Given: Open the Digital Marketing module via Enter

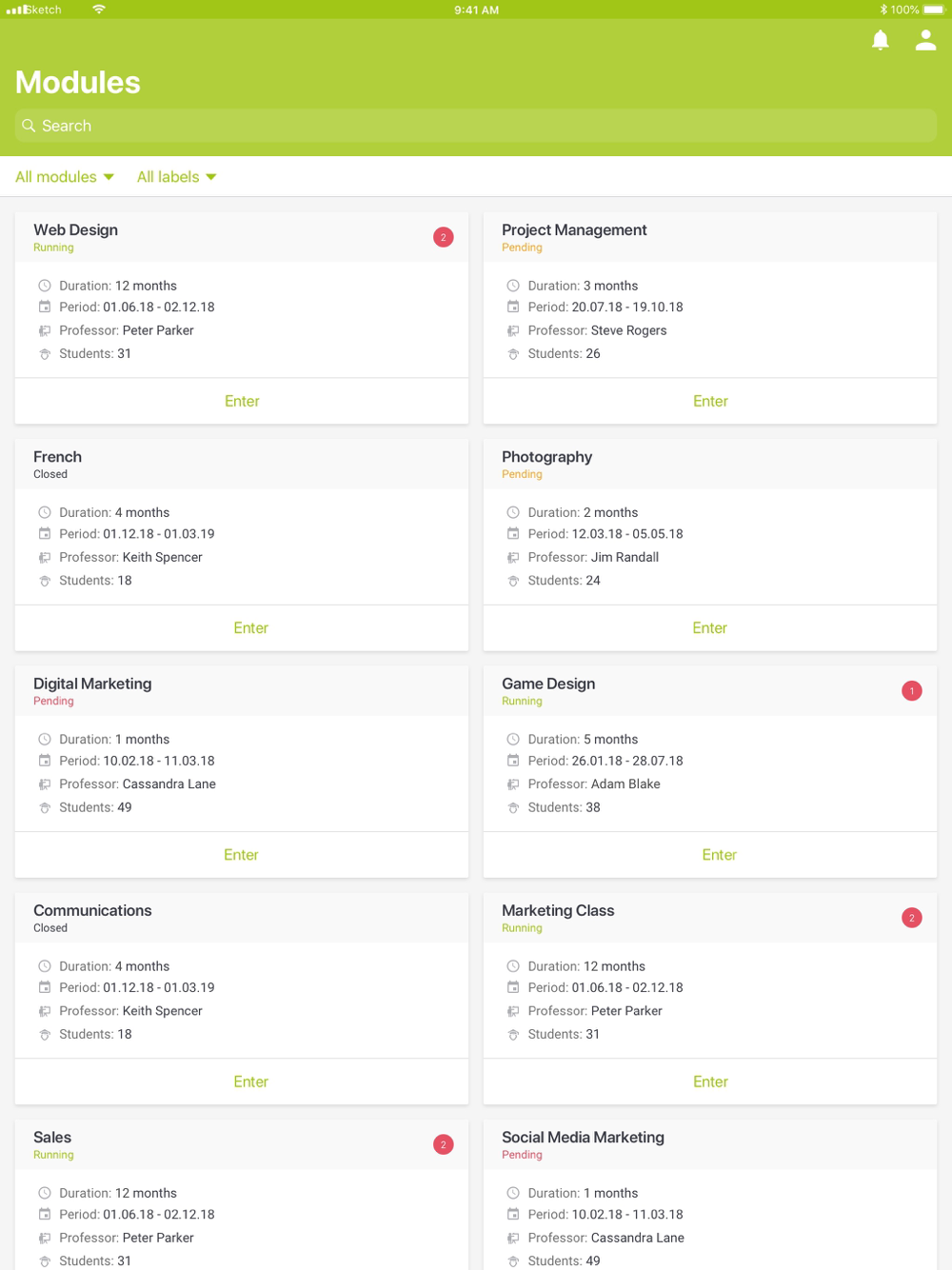Looking at the screenshot, I should pyautogui.click(x=242, y=854).
